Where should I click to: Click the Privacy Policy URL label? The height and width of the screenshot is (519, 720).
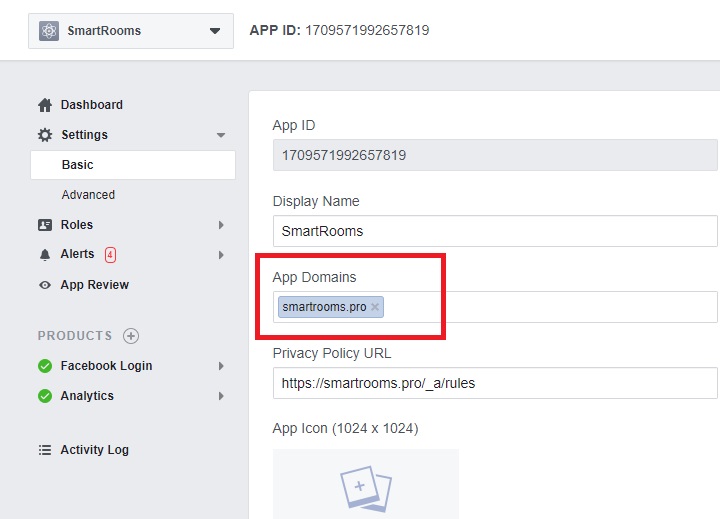332,353
